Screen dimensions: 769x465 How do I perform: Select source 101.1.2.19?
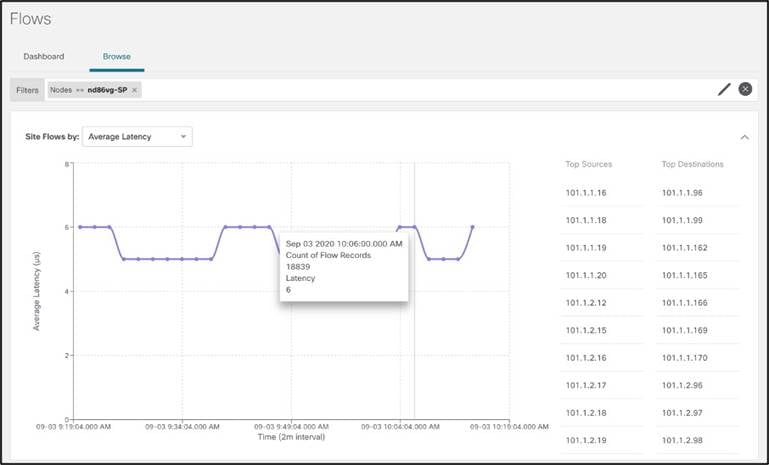pos(586,440)
